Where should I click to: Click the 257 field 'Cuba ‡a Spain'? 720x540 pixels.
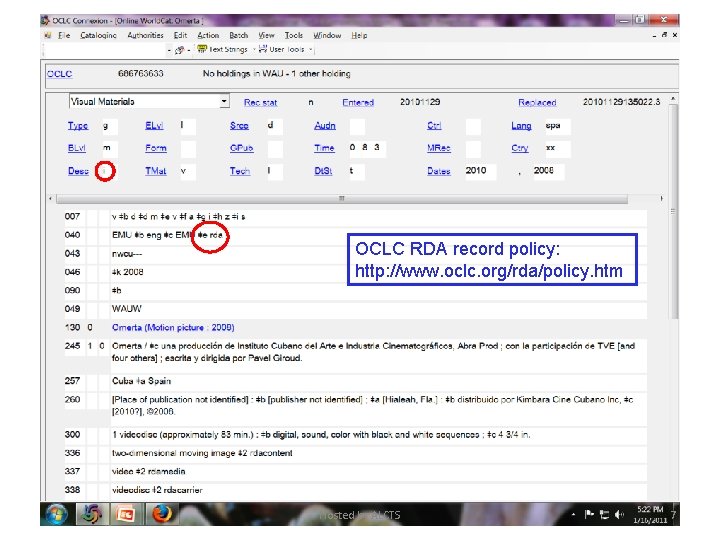pos(141,381)
